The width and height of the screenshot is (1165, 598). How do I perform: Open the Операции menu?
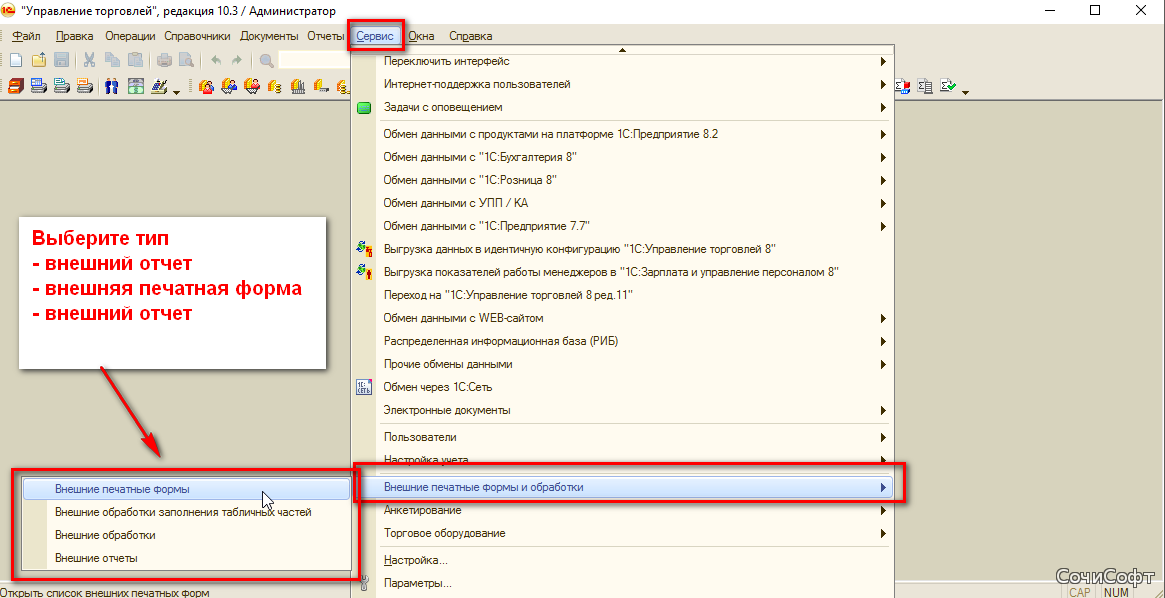[x=129, y=36]
